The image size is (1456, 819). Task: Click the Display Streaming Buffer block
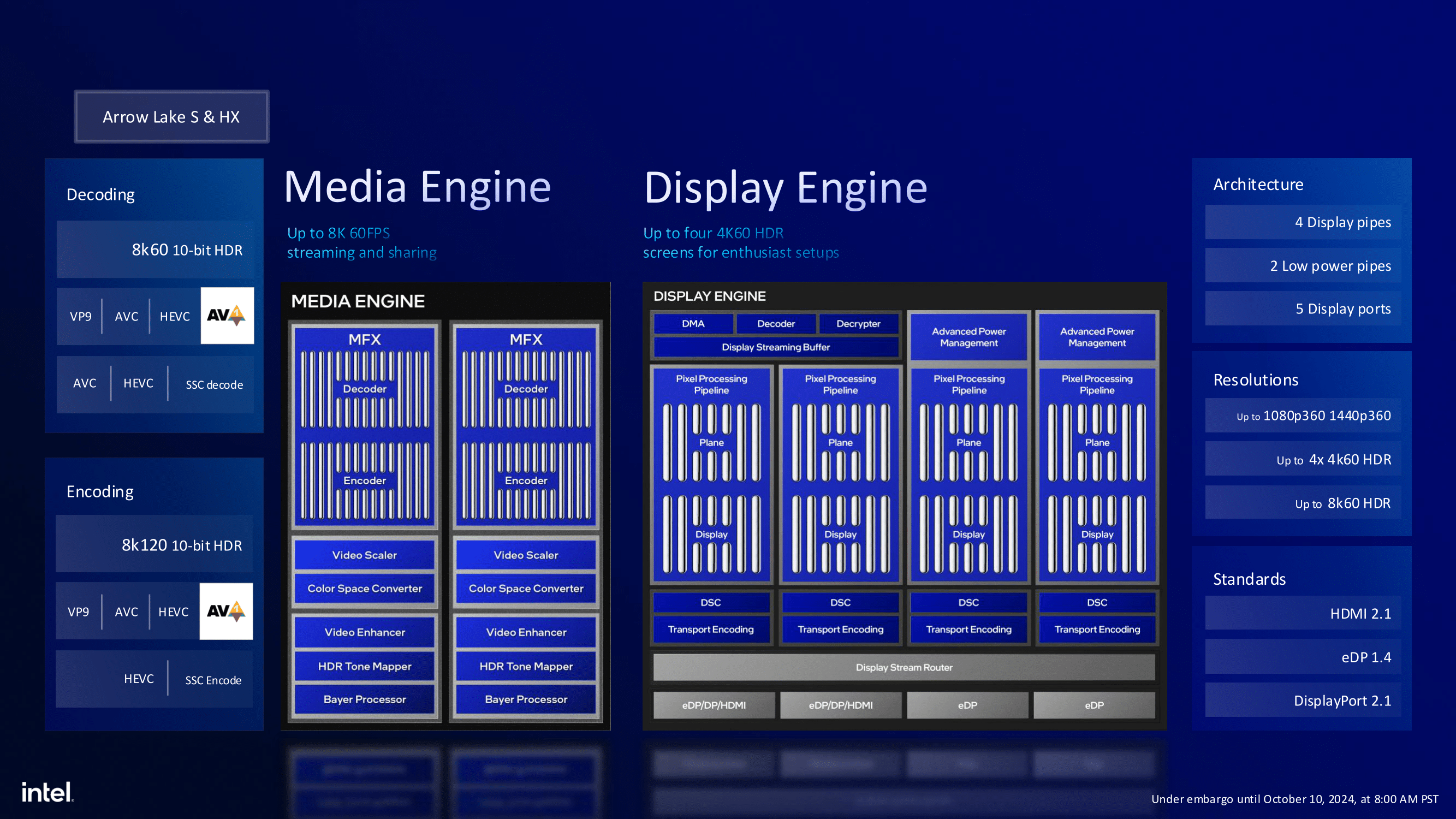[x=775, y=347]
